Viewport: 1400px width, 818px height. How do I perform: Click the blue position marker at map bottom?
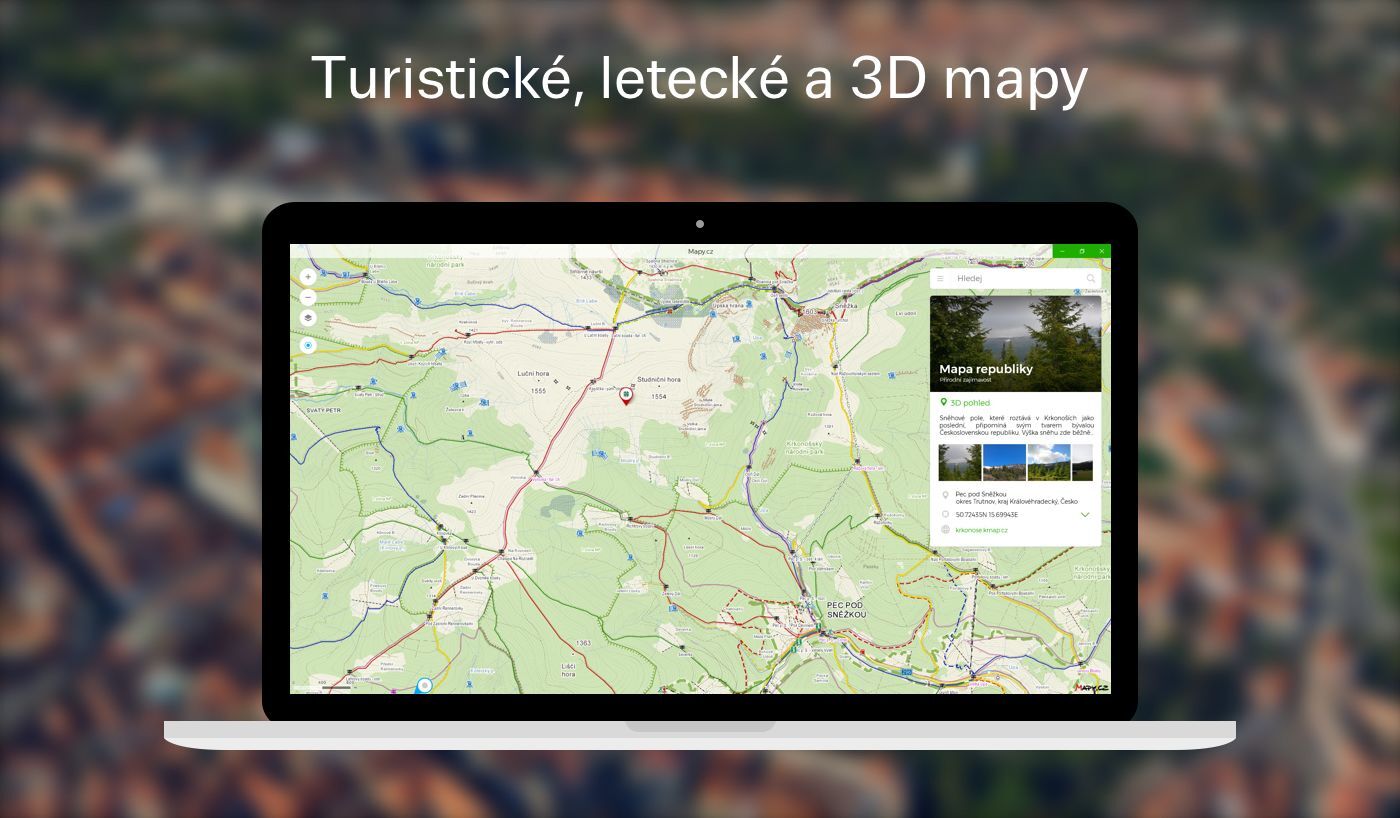(424, 686)
